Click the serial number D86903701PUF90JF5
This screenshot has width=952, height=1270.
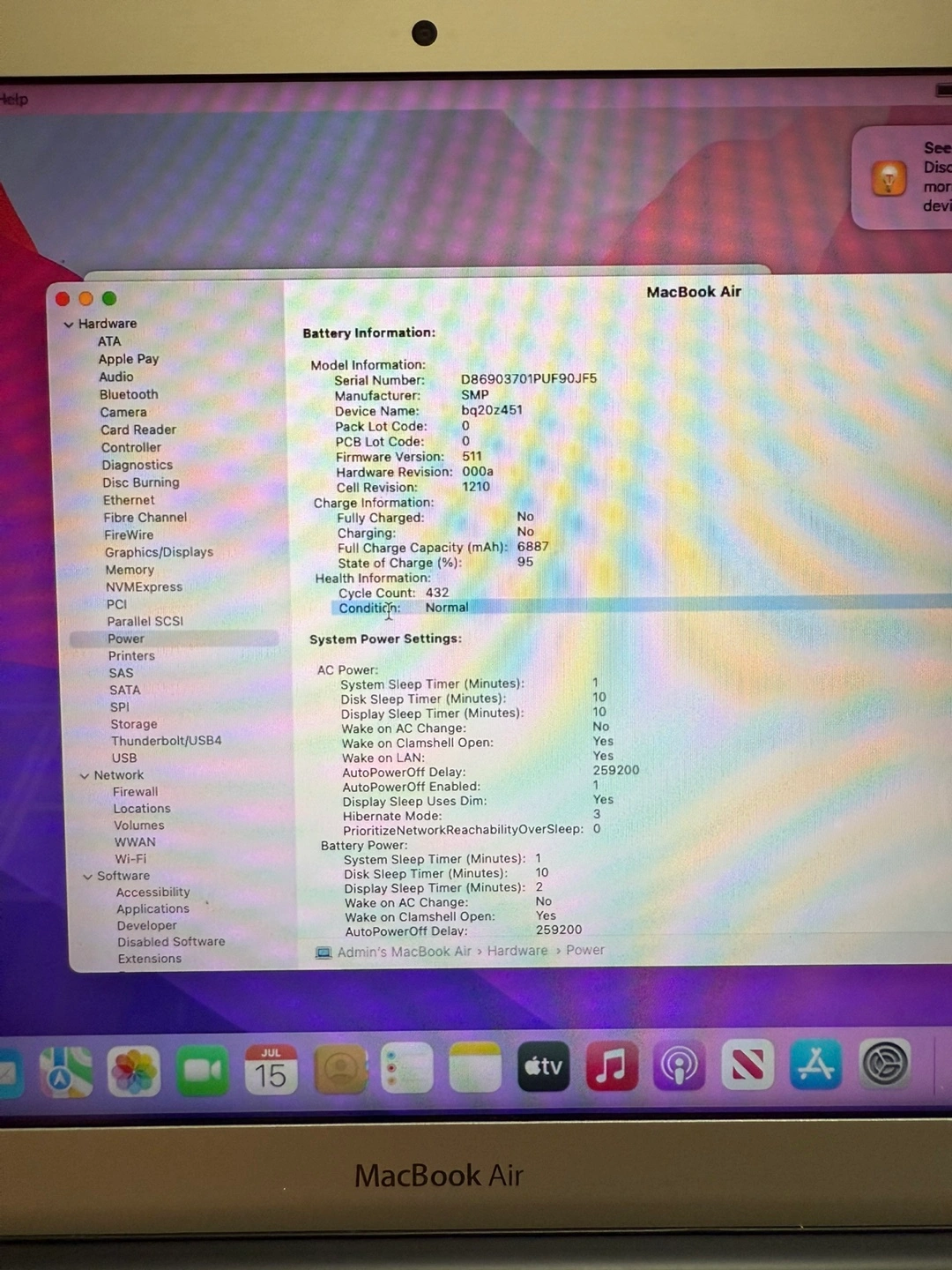[529, 378]
